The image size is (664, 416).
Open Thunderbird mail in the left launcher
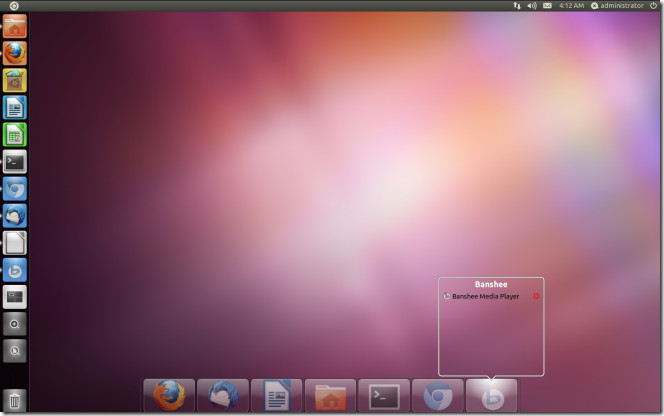click(15, 216)
